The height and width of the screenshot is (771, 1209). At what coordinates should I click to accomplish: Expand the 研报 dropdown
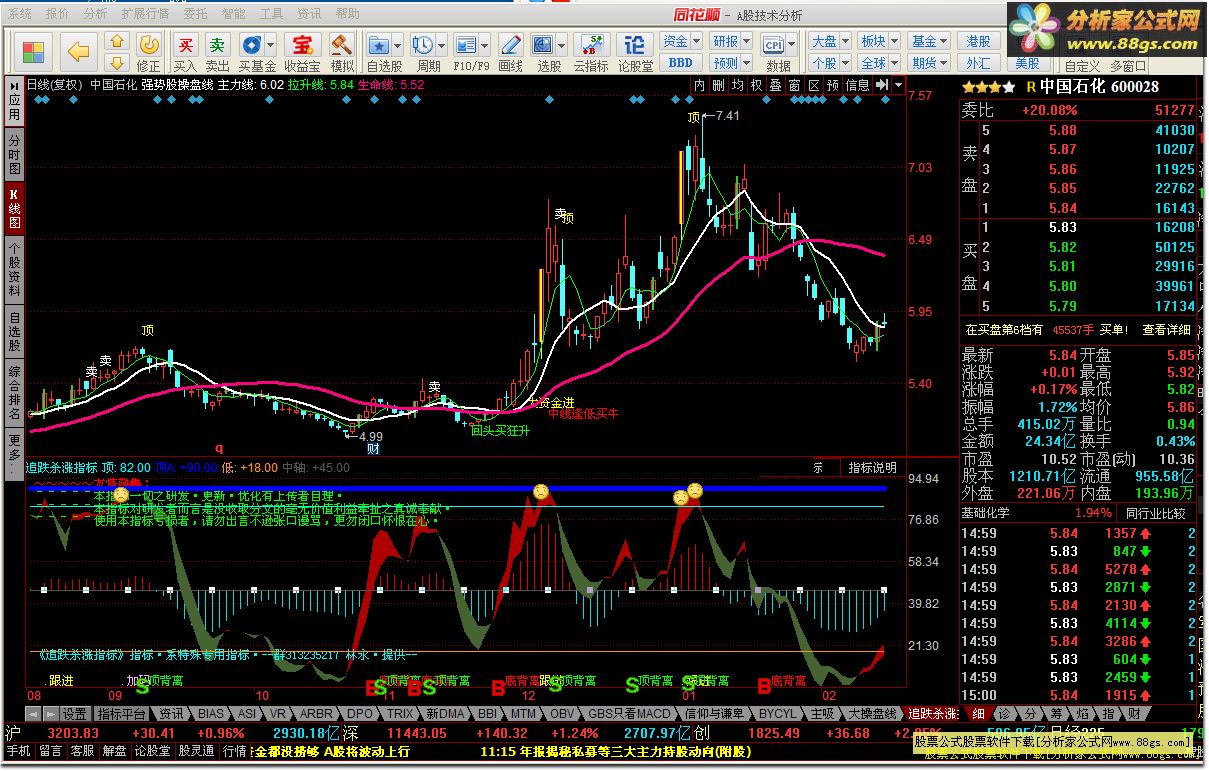pos(746,41)
